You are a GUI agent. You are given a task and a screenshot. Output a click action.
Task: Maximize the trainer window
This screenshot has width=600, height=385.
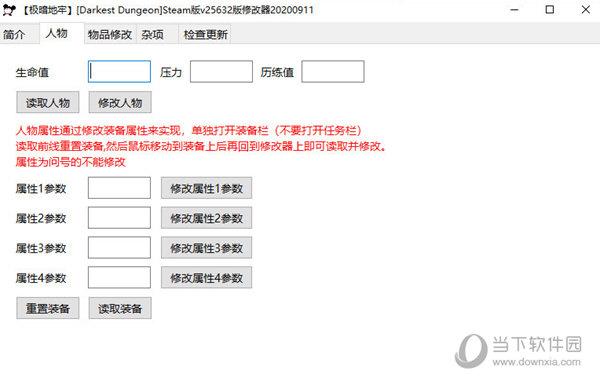[550, 10]
